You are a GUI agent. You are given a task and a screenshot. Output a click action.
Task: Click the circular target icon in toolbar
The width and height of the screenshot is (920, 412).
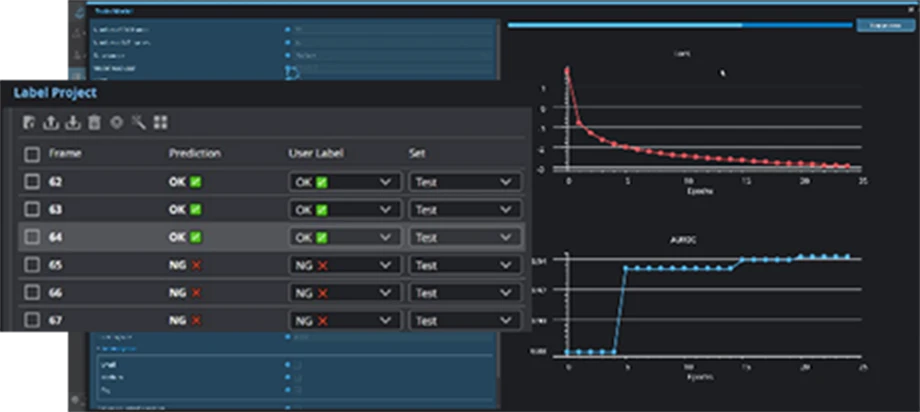click(x=116, y=122)
